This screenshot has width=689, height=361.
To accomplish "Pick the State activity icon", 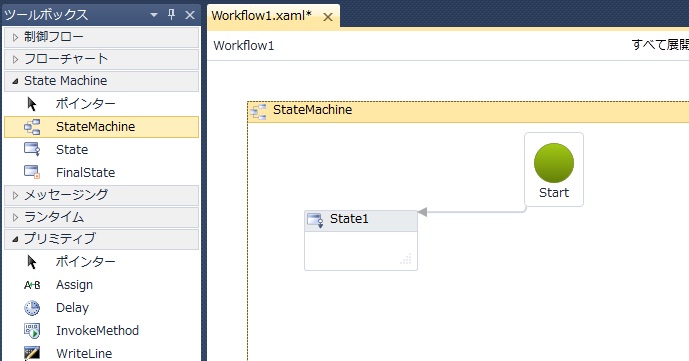I will [x=32, y=149].
